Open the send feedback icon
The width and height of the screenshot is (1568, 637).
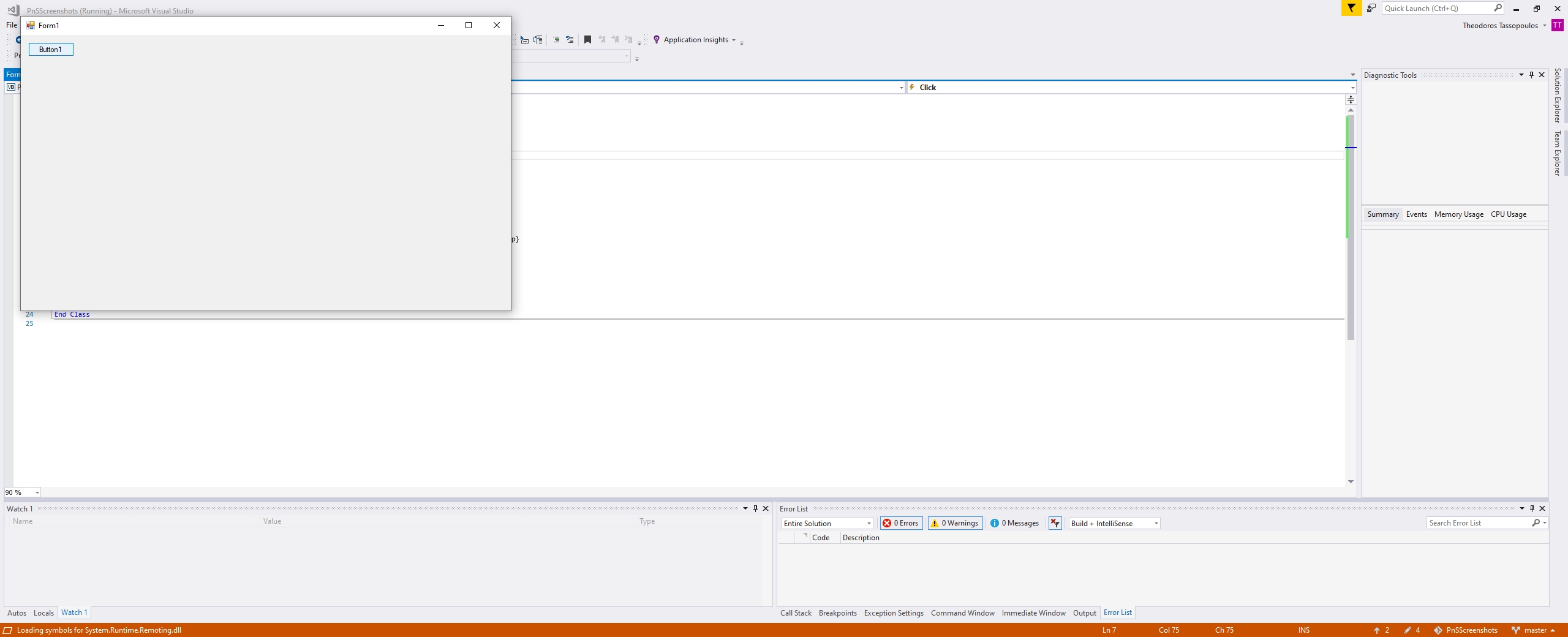tap(1371, 8)
